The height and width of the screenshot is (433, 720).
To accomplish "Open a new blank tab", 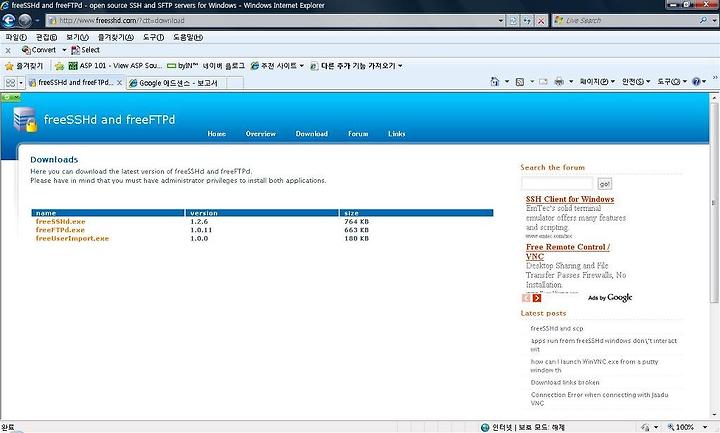I will (x=235, y=83).
